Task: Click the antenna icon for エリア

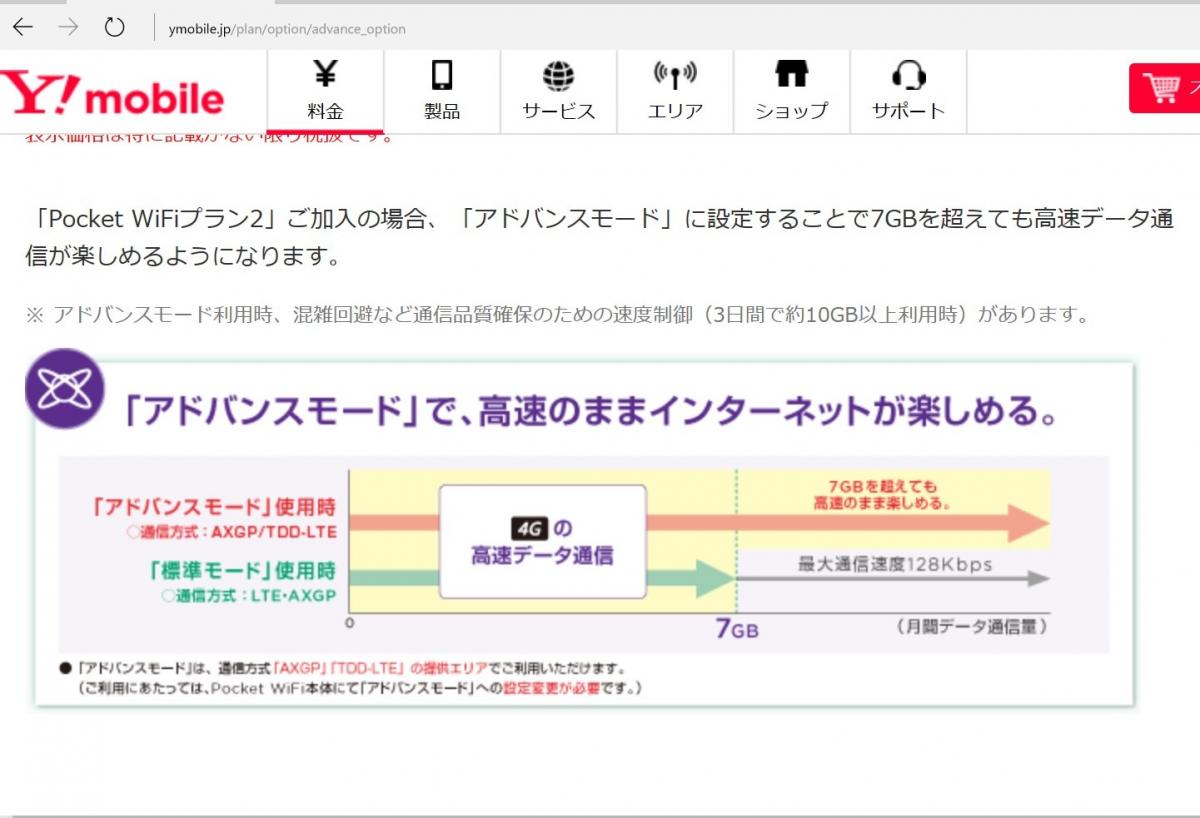Action: coord(675,76)
